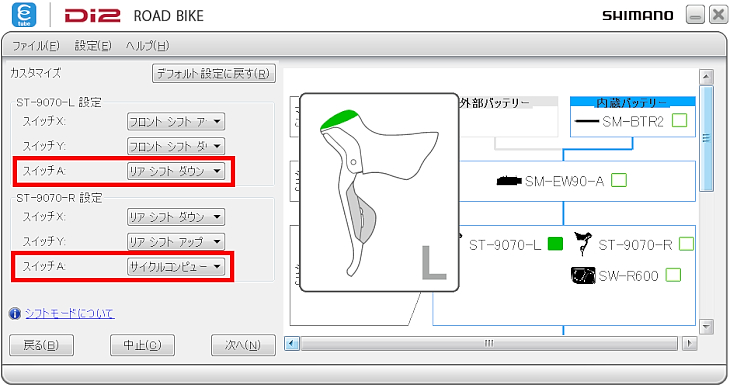Click デフォルト設定に戻す button

point(214,74)
